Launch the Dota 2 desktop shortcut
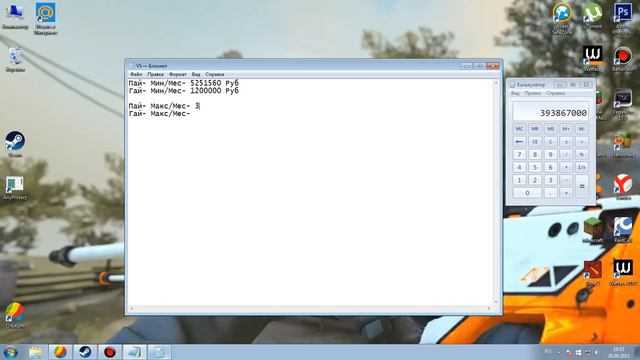The height and width of the screenshot is (360, 640). tap(593, 272)
